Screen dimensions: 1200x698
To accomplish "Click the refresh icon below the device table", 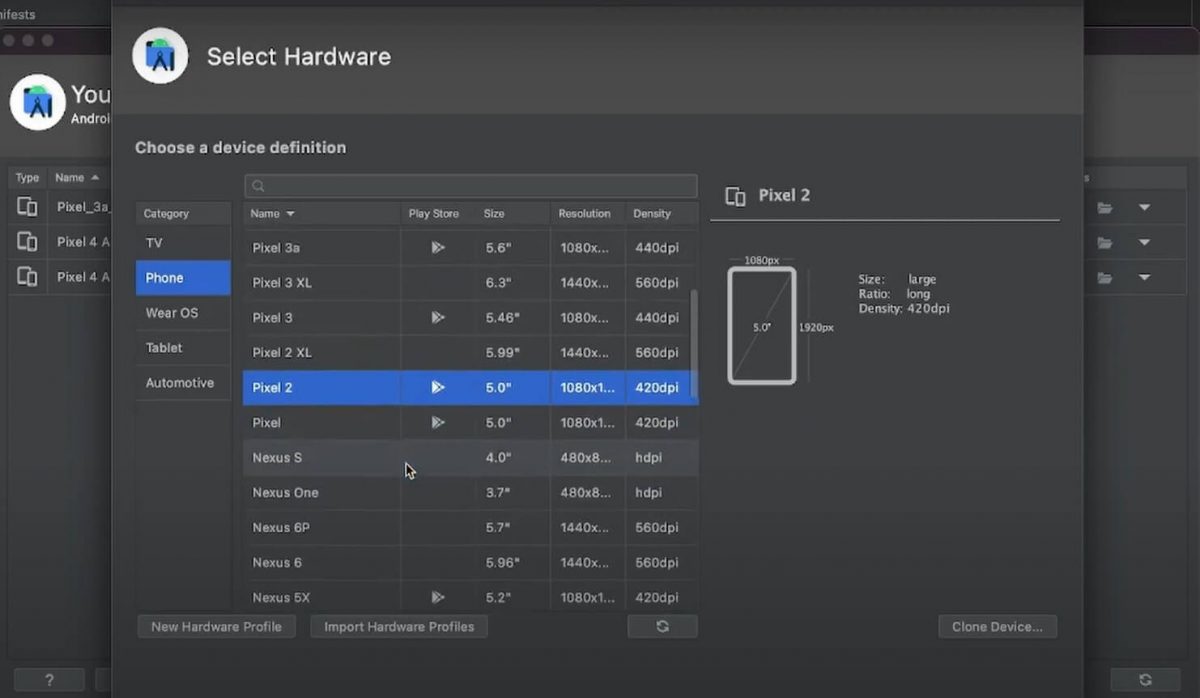I will click(662, 626).
